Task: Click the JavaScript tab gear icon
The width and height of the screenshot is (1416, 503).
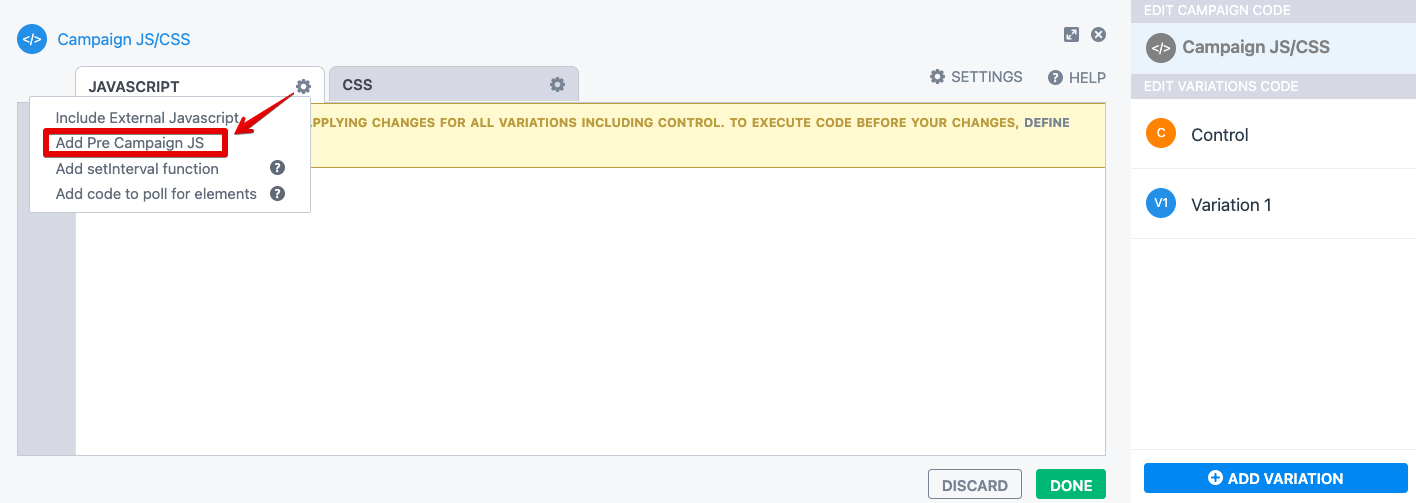Action: 303,86
